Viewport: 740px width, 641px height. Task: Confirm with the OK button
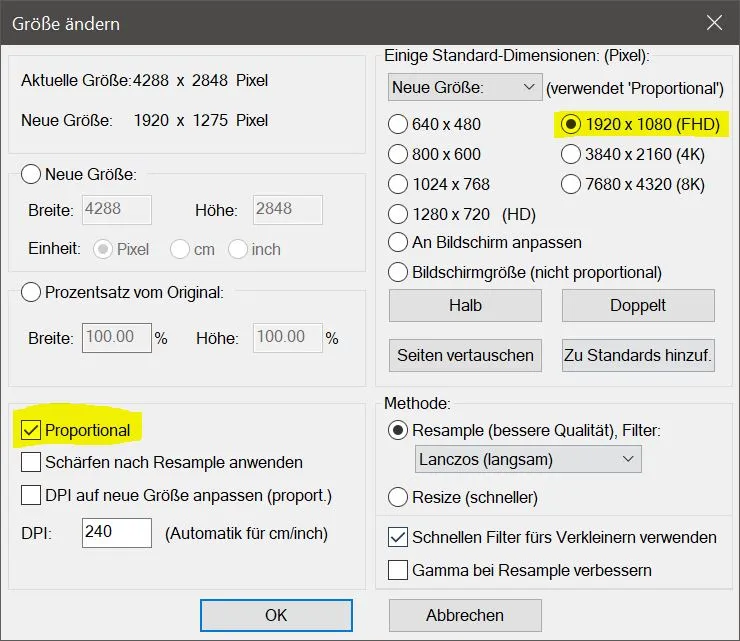coord(276,615)
